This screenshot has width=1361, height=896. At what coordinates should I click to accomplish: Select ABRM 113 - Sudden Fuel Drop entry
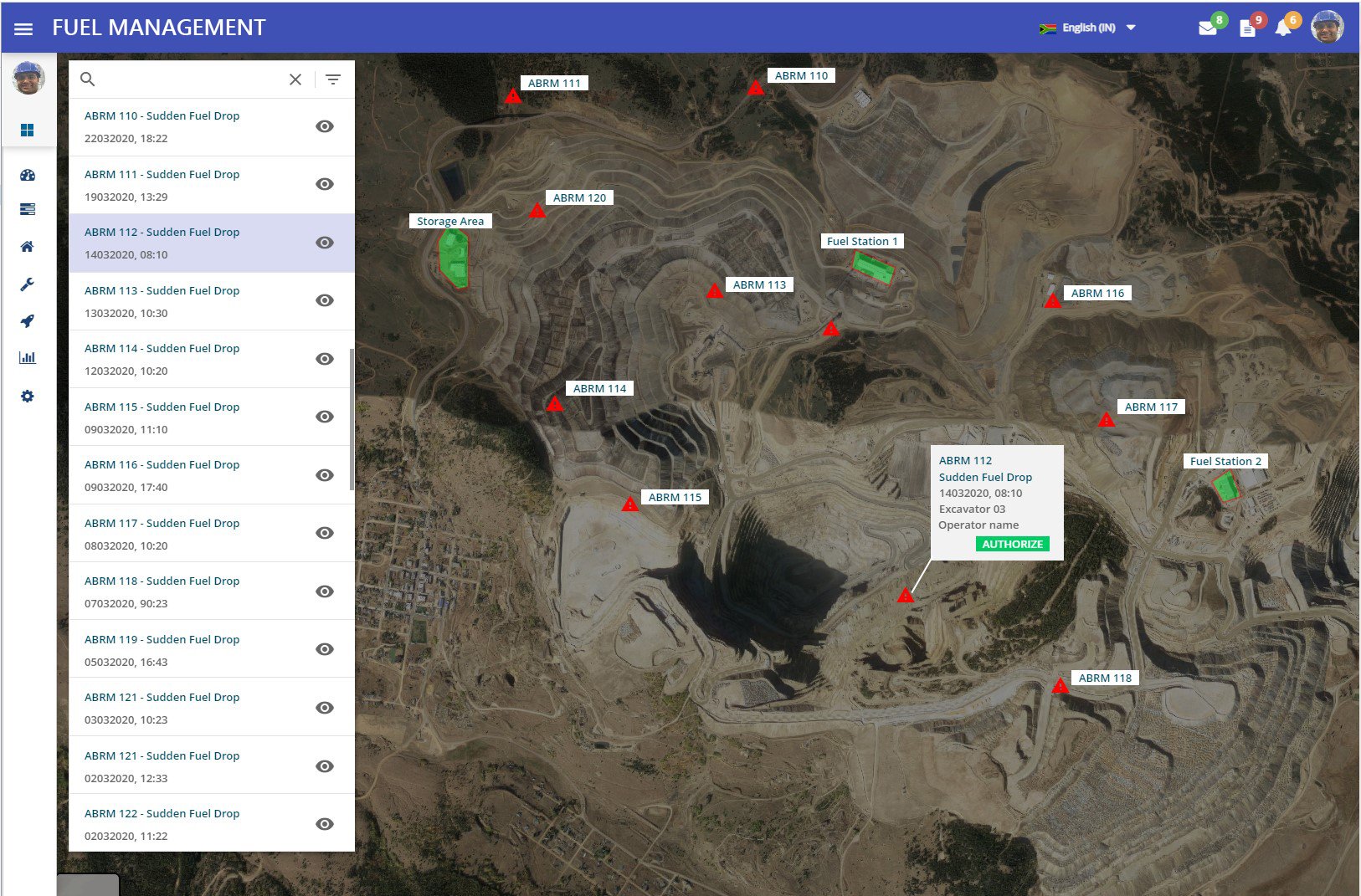pyautogui.click(x=212, y=301)
